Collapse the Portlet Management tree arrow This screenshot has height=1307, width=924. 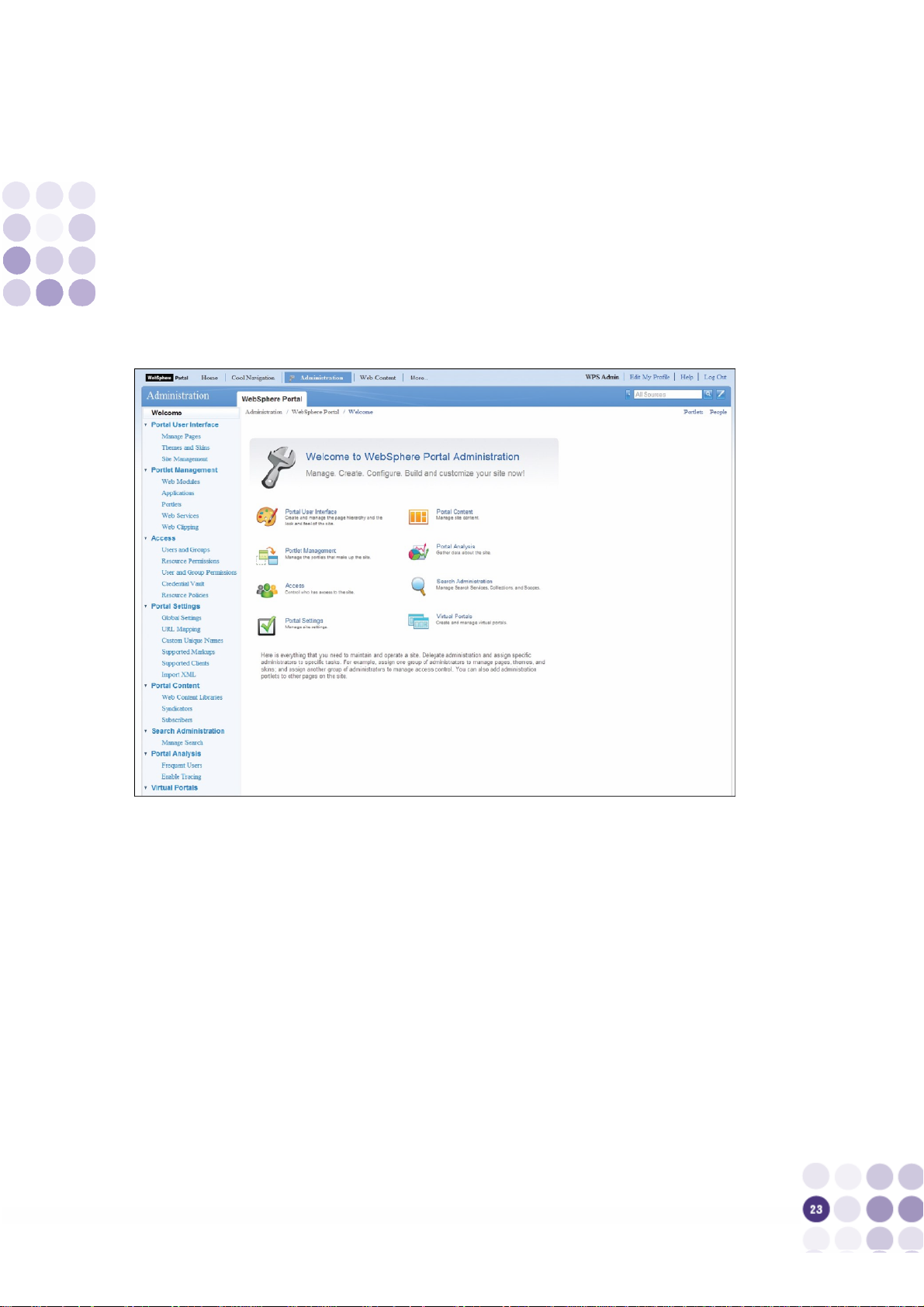pyautogui.click(x=146, y=470)
